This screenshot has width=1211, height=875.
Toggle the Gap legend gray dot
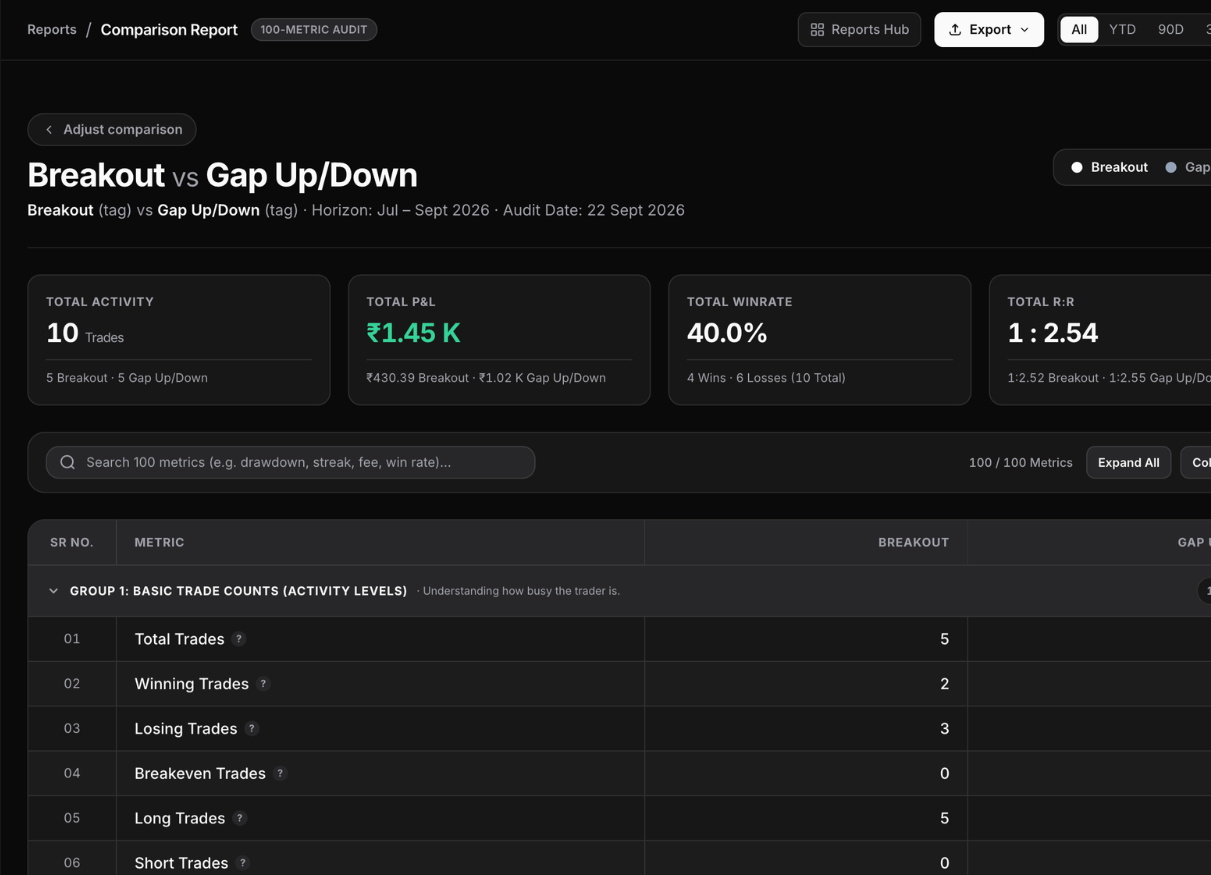pos(1171,167)
